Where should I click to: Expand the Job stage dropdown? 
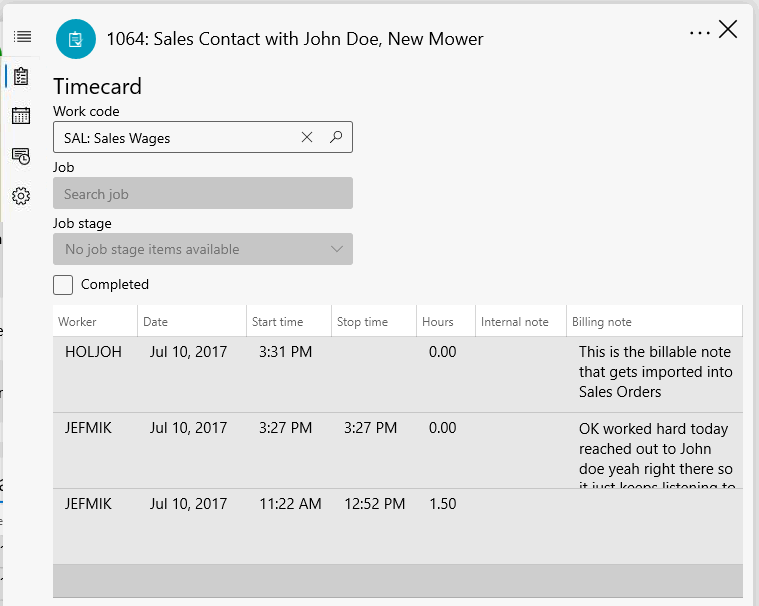tap(336, 250)
